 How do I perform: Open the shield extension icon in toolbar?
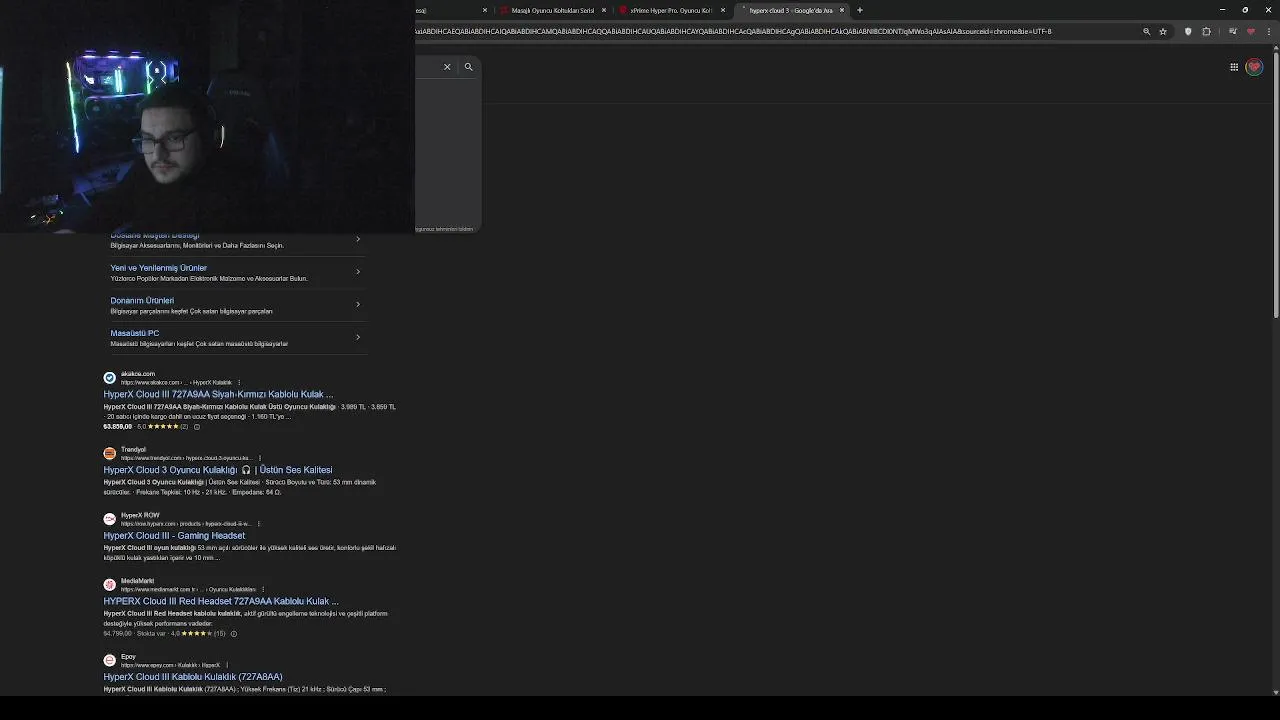pos(1188,31)
